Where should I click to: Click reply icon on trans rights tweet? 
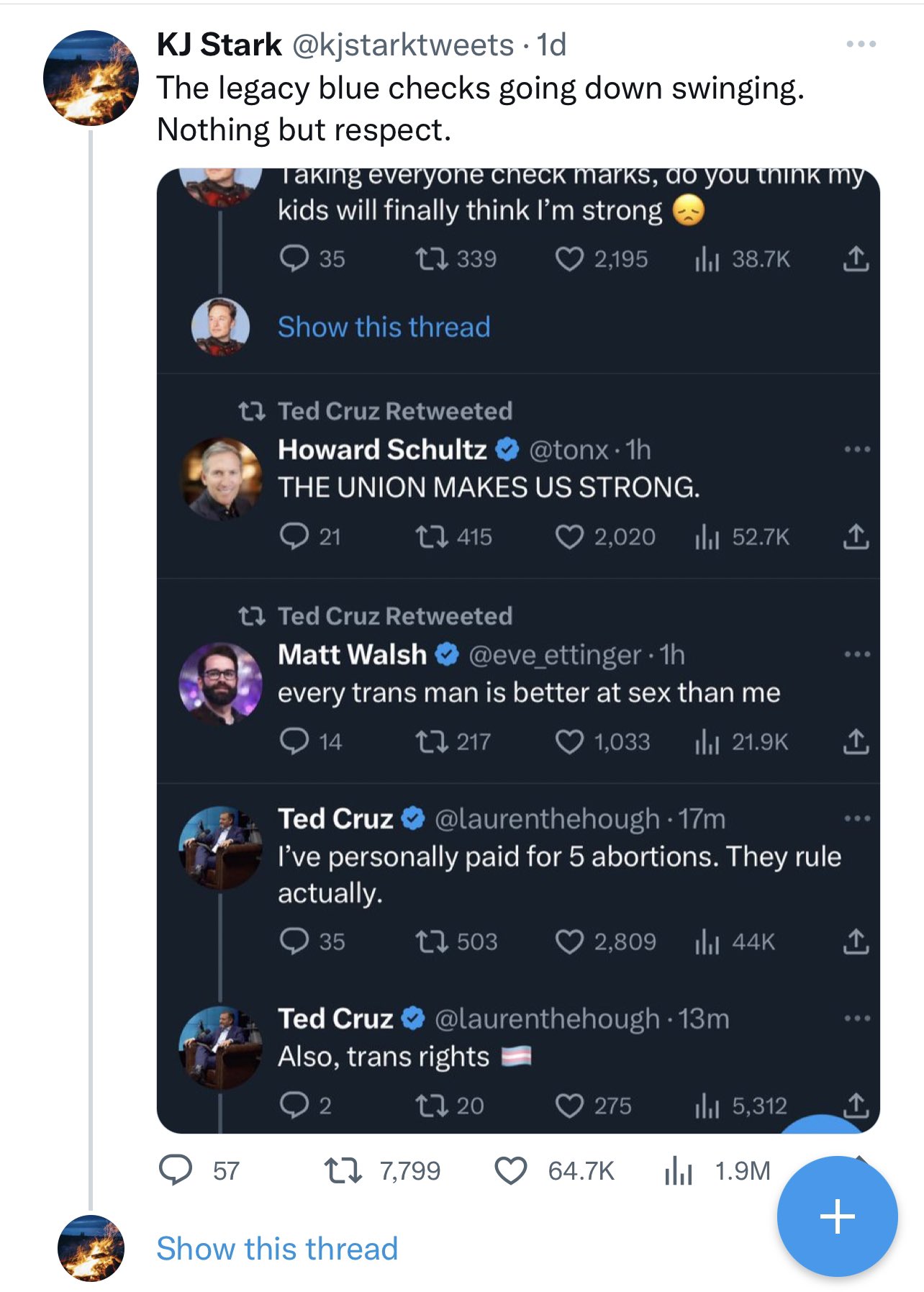(x=294, y=1105)
